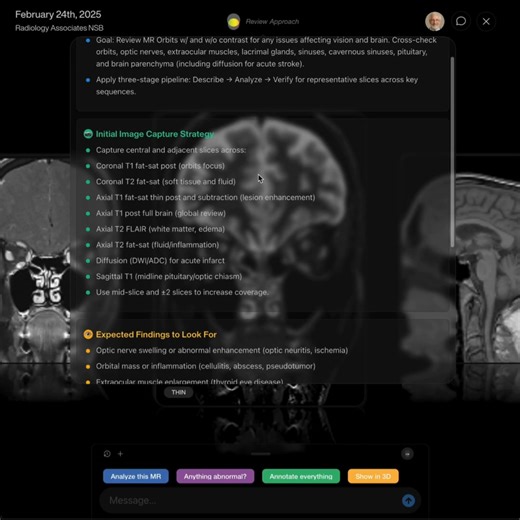The image size is (520, 520).
Task: Select the THIN series tag
Action: (179, 392)
